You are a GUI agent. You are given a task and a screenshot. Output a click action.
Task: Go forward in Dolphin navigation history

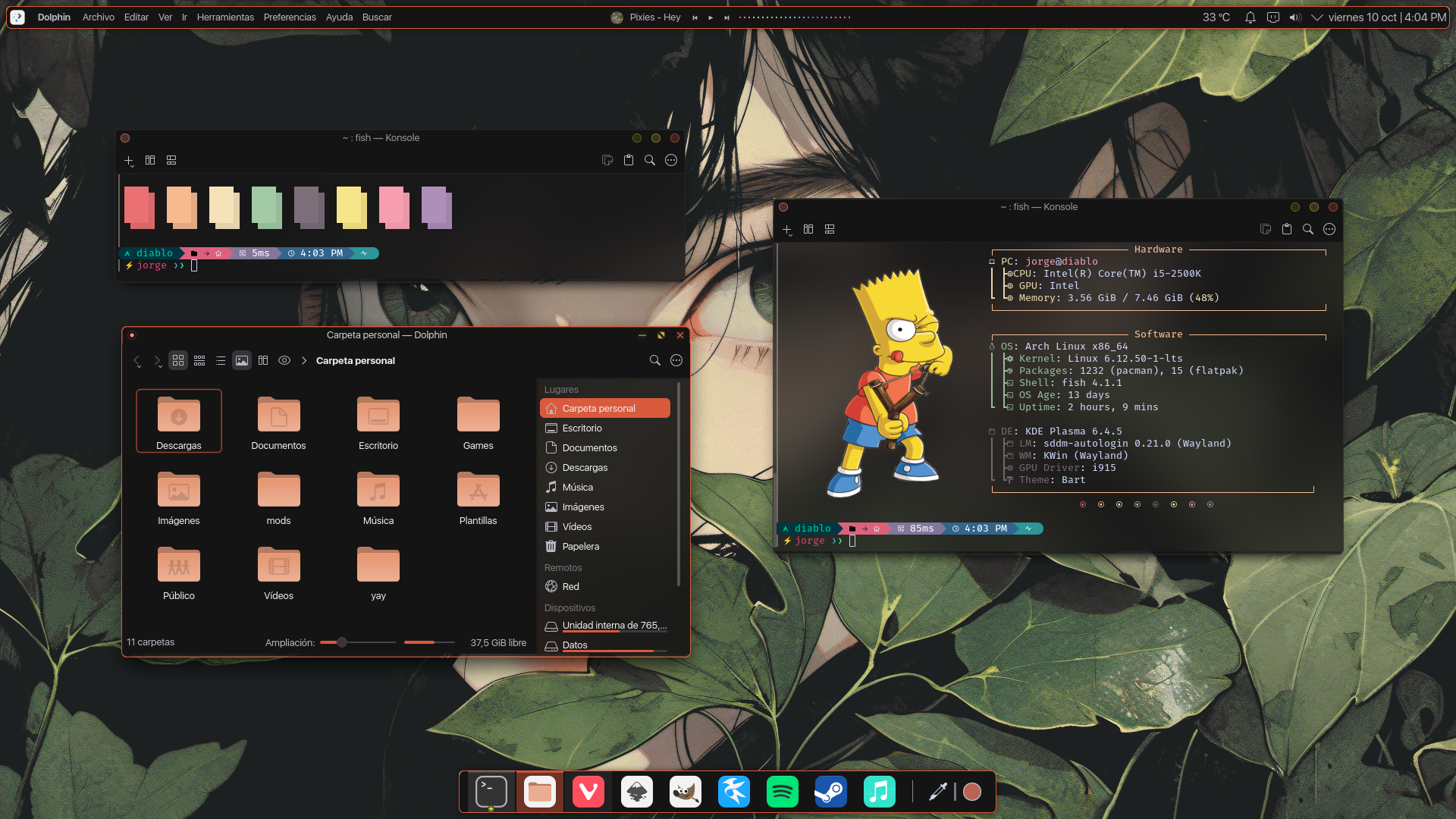tap(157, 361)
